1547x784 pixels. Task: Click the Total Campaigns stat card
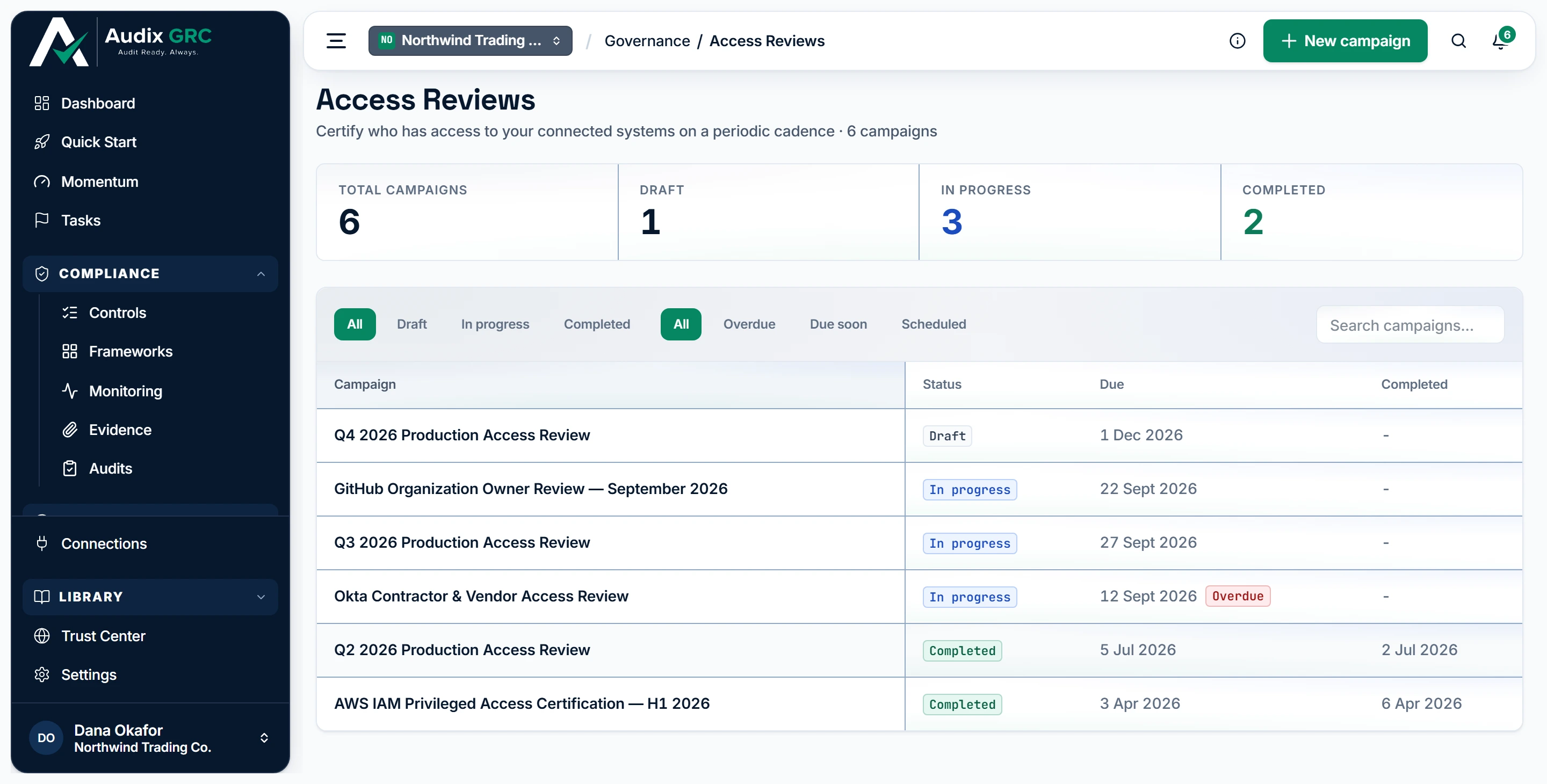[x=467, y=212]
